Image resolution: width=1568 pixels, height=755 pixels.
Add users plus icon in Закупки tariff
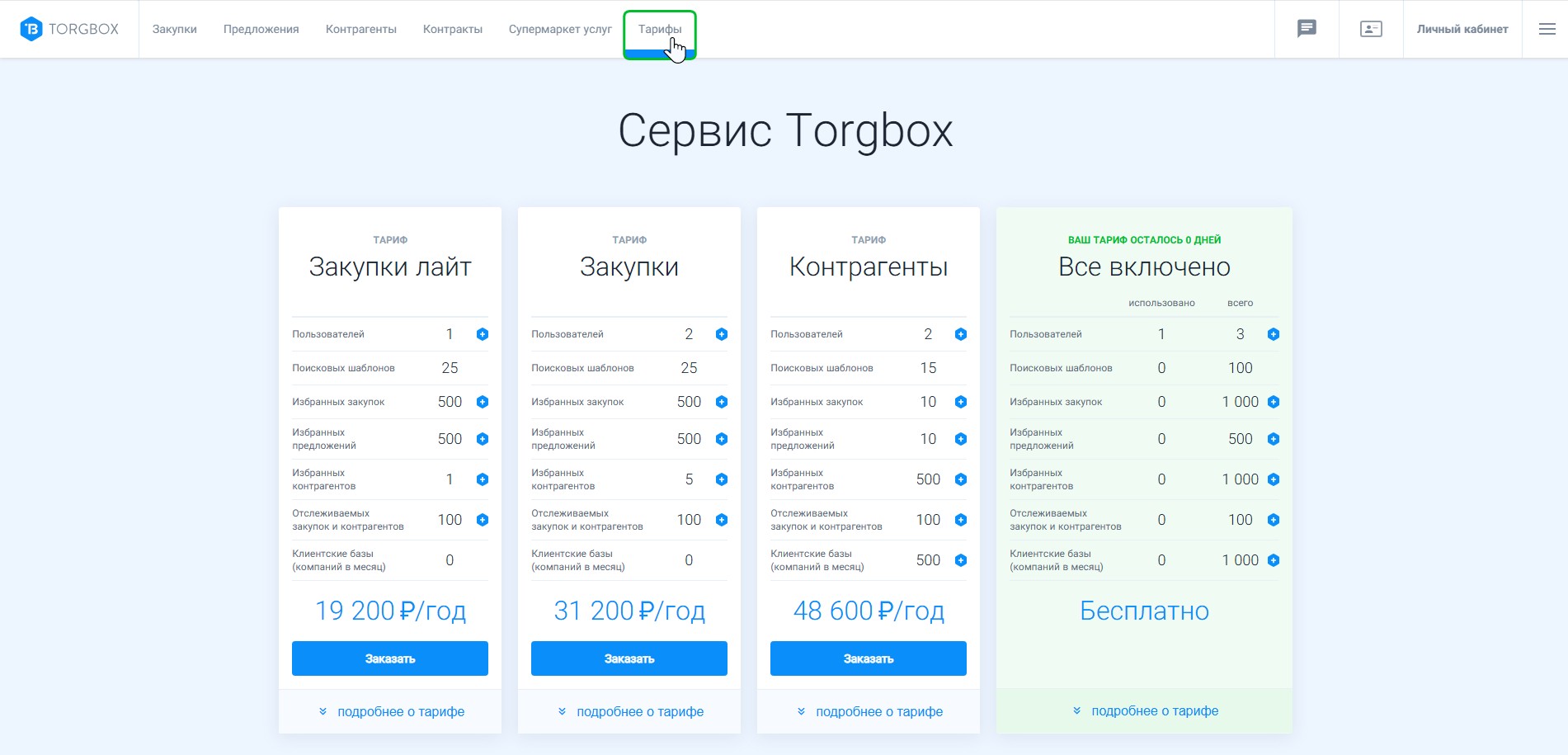click(x=722, y=334)
